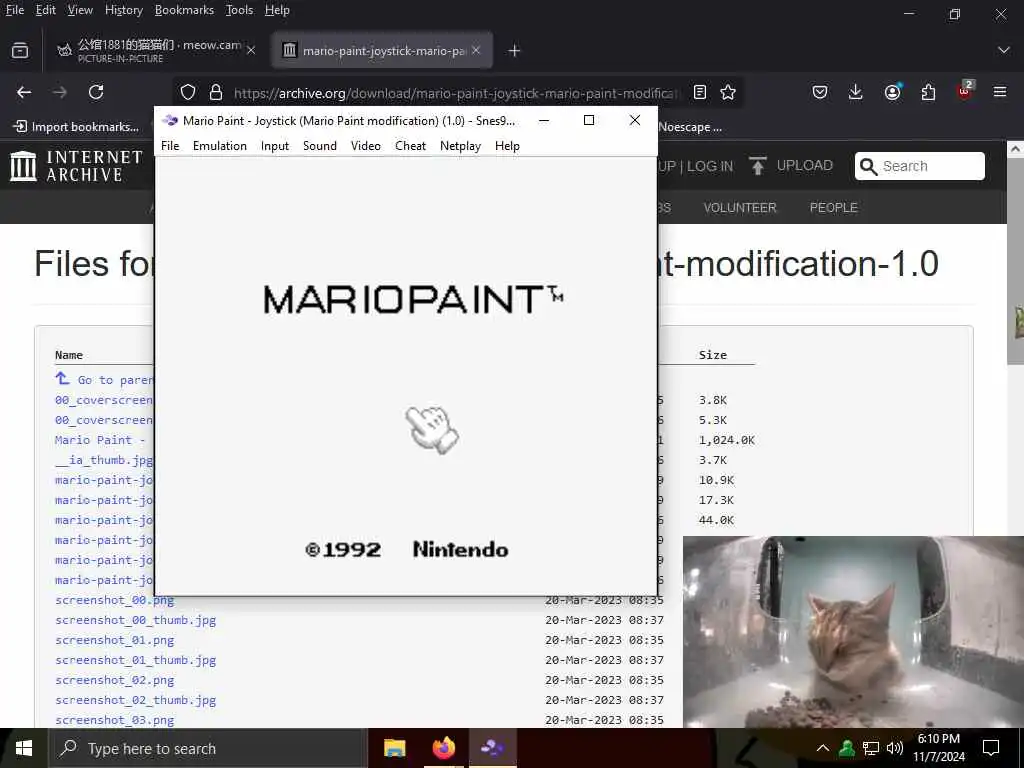Open screenshot_02_thumb.jpg file link

136,700
